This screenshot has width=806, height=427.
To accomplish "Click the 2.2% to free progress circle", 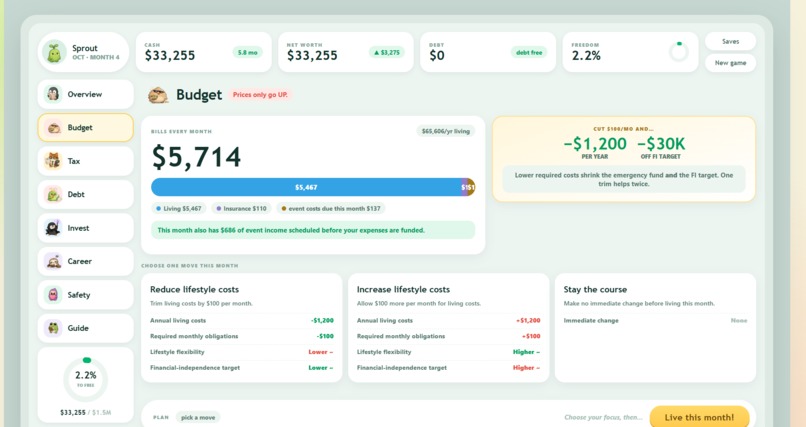I will click(x=86, y=379).
